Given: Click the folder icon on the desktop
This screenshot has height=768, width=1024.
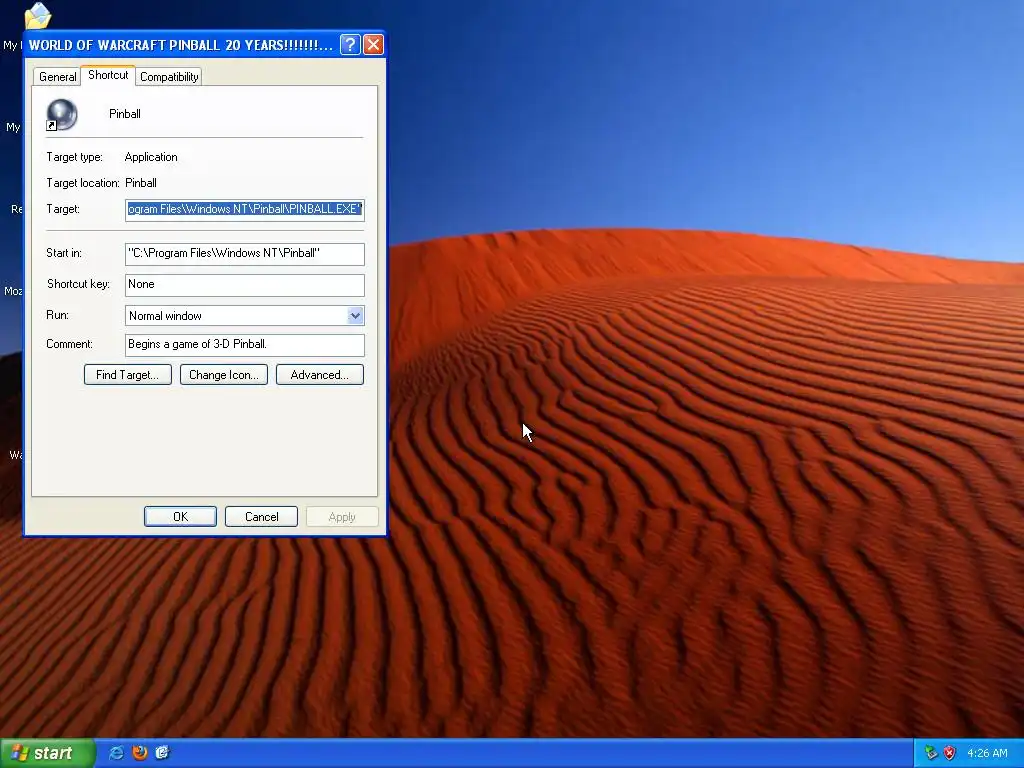Looking at the screenshot, I should coord(38,16).
